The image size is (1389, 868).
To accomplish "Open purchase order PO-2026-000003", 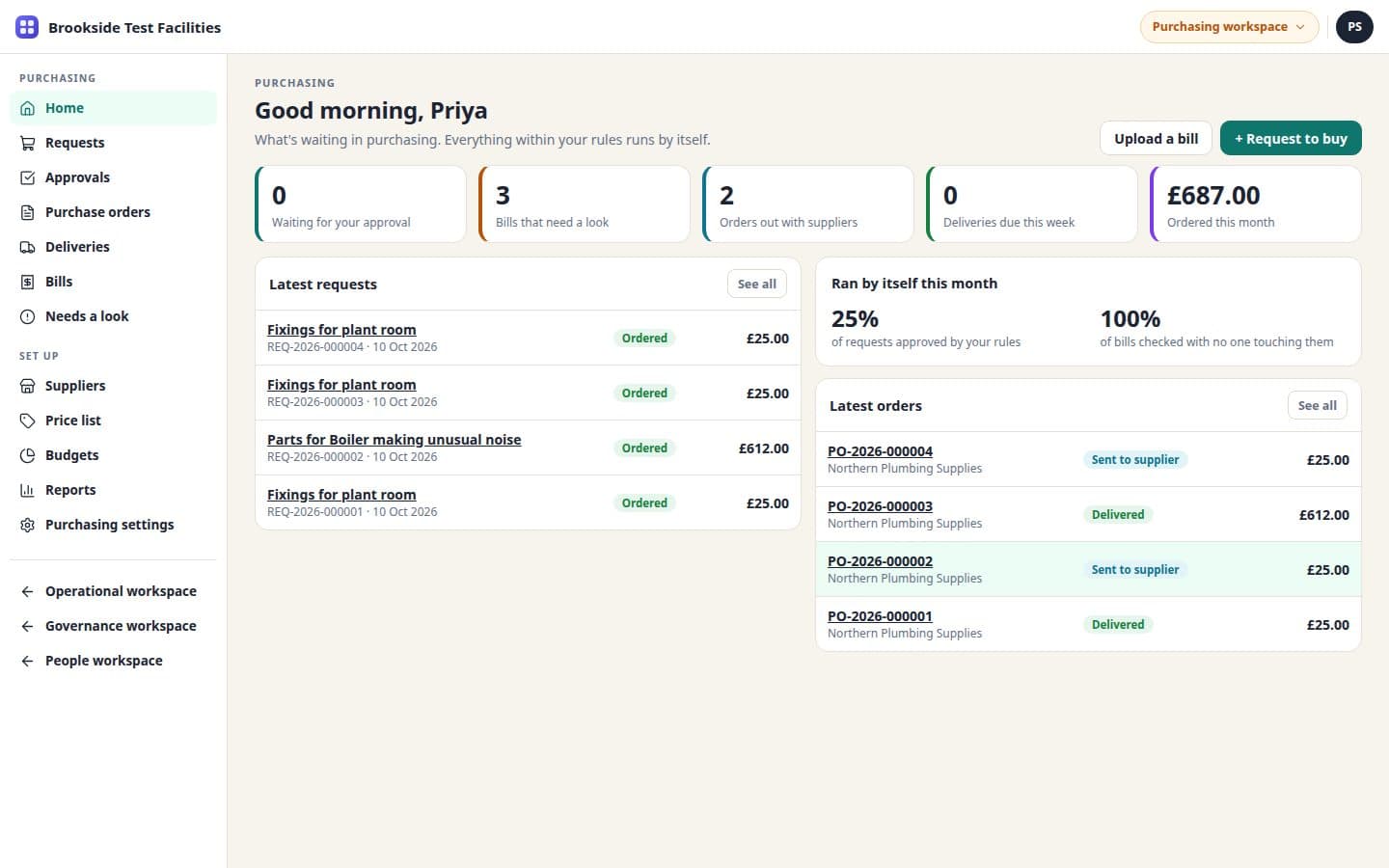I will (x=880, y=506).
